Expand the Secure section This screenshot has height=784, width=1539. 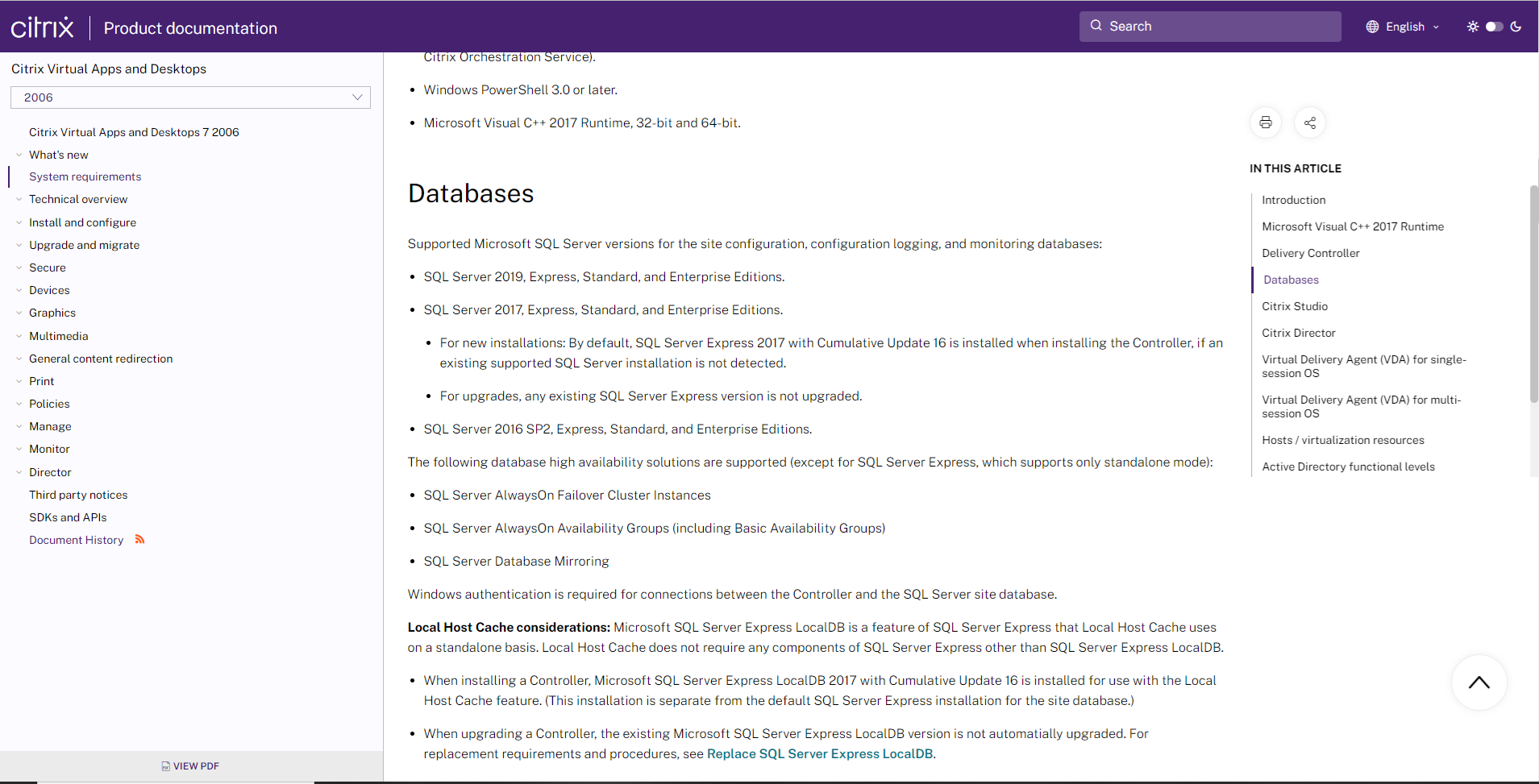19,268
